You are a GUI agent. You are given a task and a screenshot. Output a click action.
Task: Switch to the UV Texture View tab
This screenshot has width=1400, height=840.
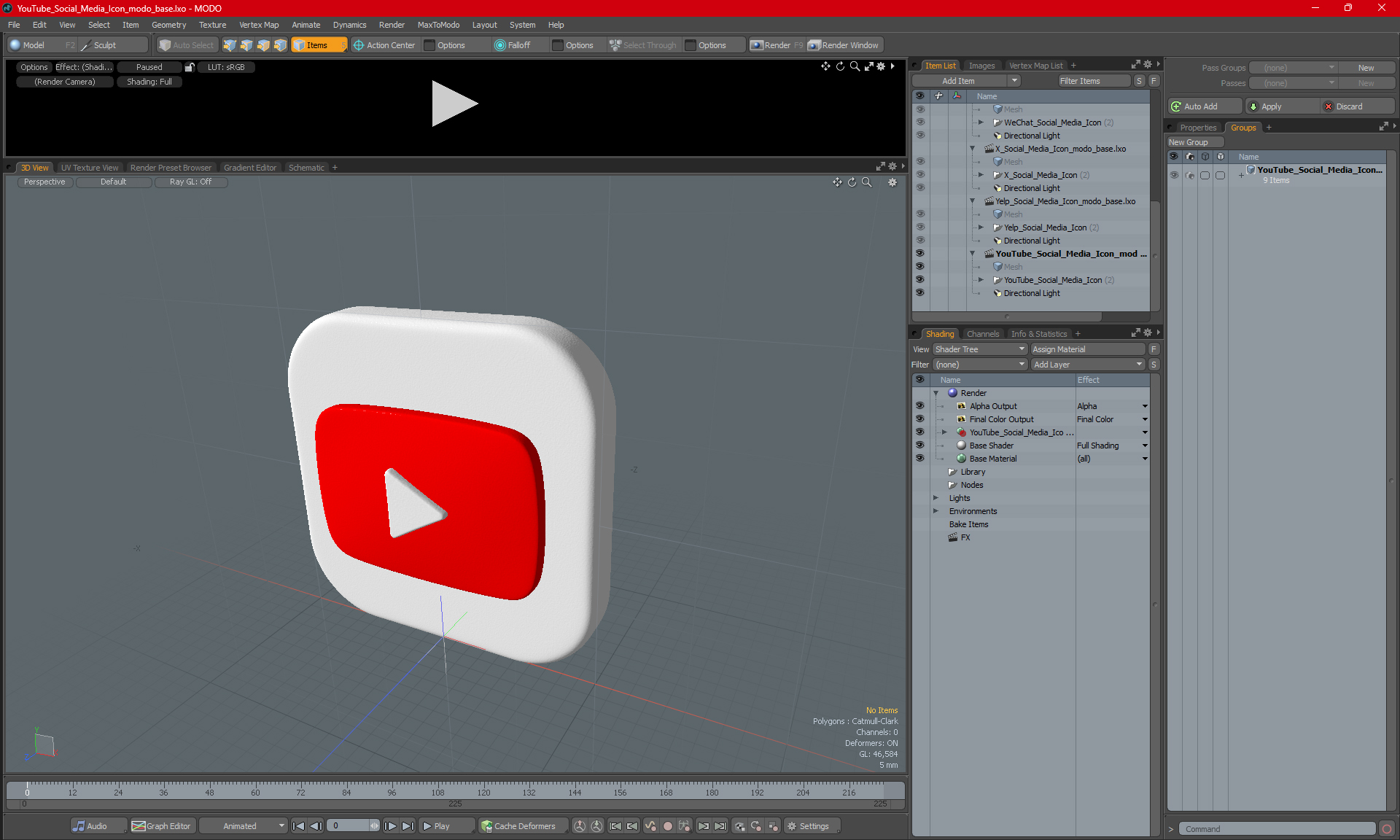pyautogui.click(x=90, y=168)
